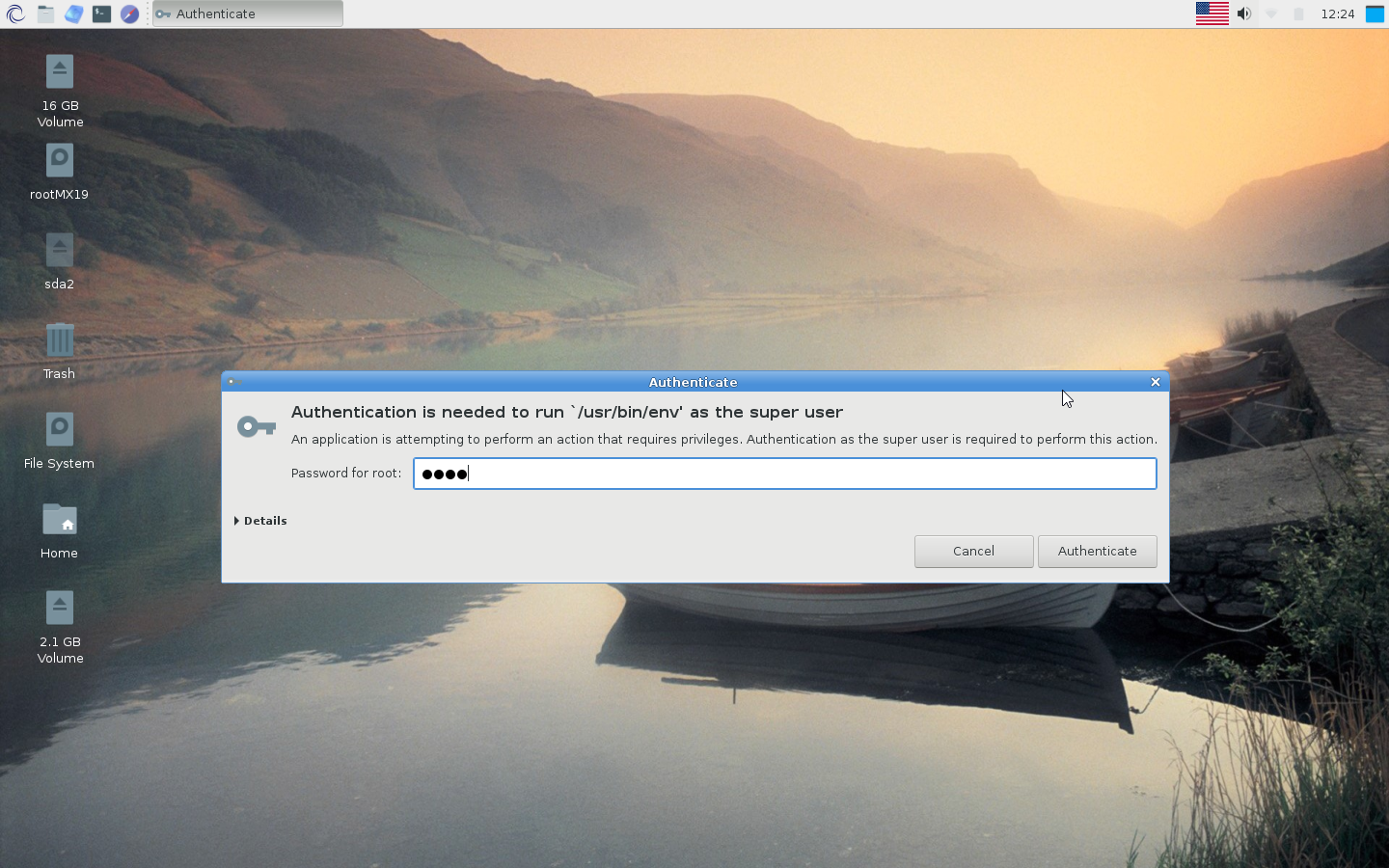Click the Authenticate button
Screen dimensions: 1389x868
click(x=1098, y=552)
